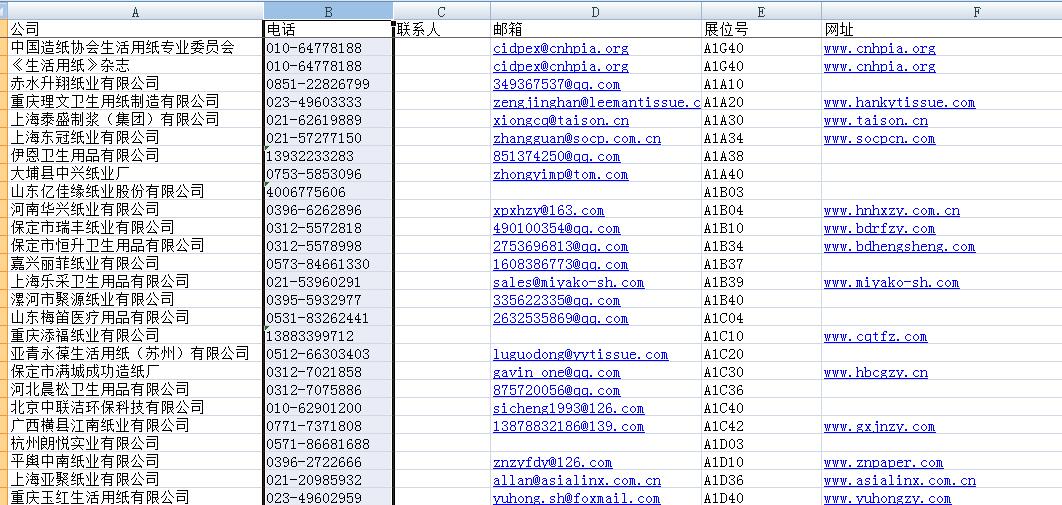The width and height of the screenshot is (1062, 505).
Task: Select column F header
Action: pos(976,12)
